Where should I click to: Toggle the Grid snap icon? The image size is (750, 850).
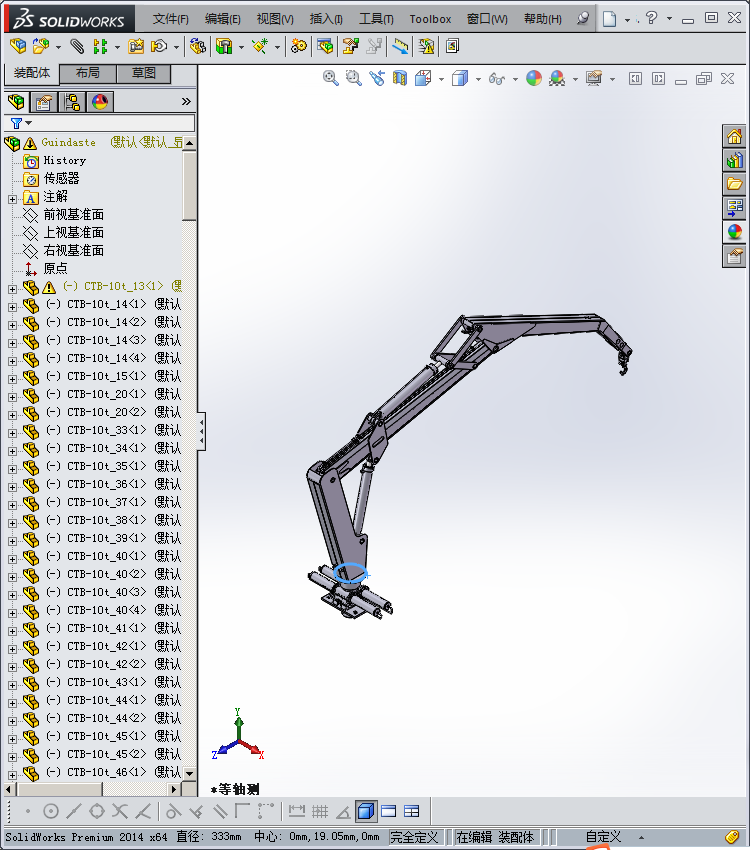pyautogui.click(x=320, y=812)
